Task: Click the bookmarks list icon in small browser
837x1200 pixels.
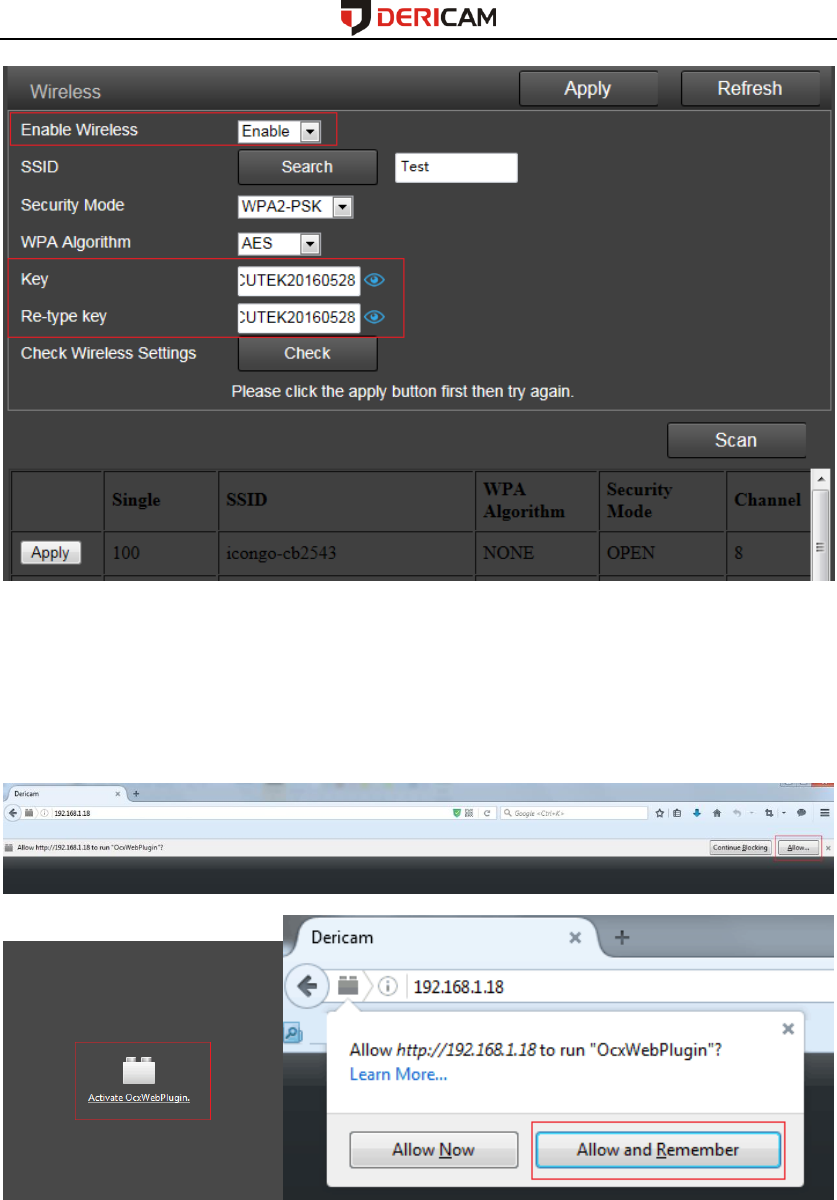Action: pos(677,814)
